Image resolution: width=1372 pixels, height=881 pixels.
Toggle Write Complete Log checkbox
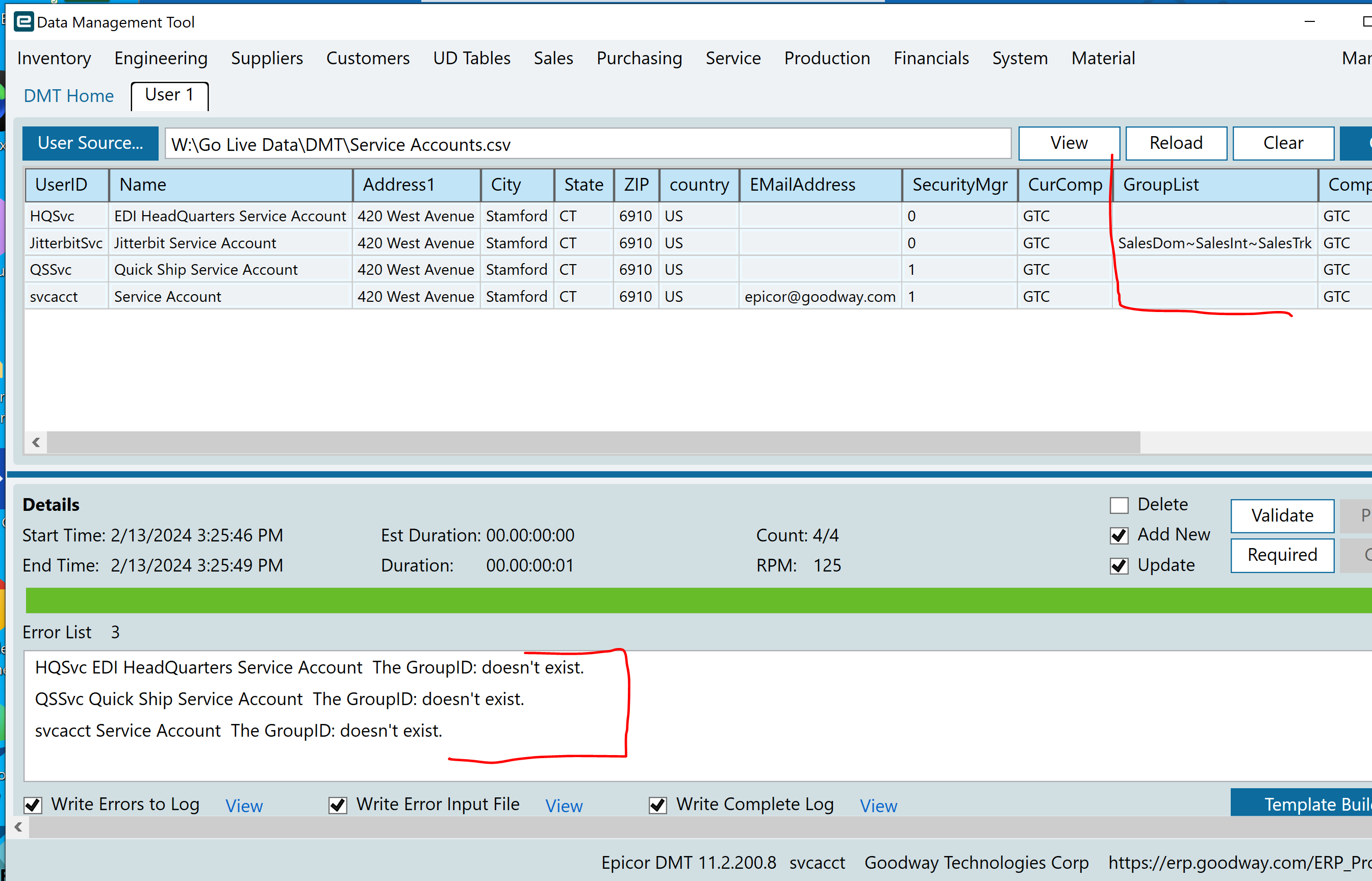tap(657, 805)
